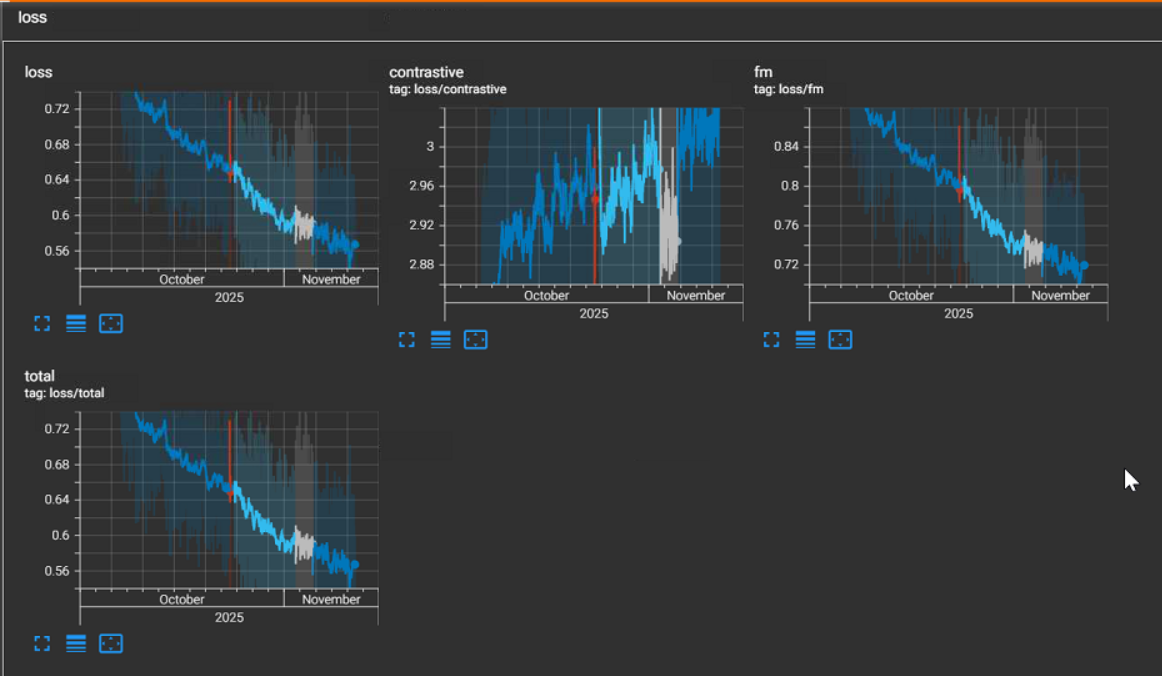Fit domain to data on total chart
The height and width of the screenshot is (676, 1162).
[111, 644]
